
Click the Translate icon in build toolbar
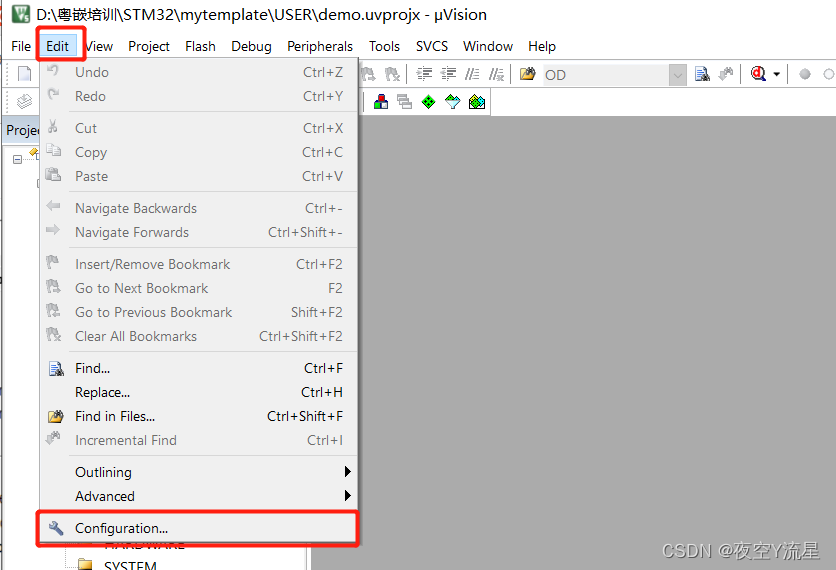click(25, 101)
